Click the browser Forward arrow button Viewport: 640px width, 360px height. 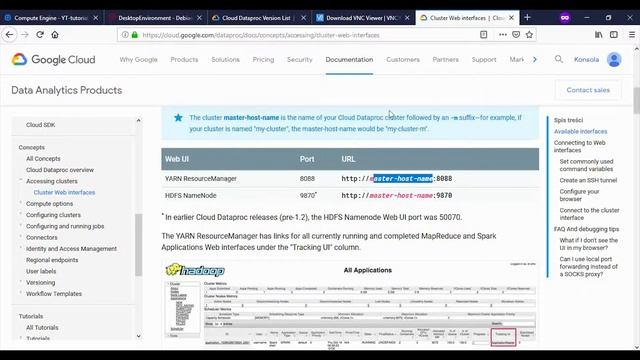tap(24, 35)
